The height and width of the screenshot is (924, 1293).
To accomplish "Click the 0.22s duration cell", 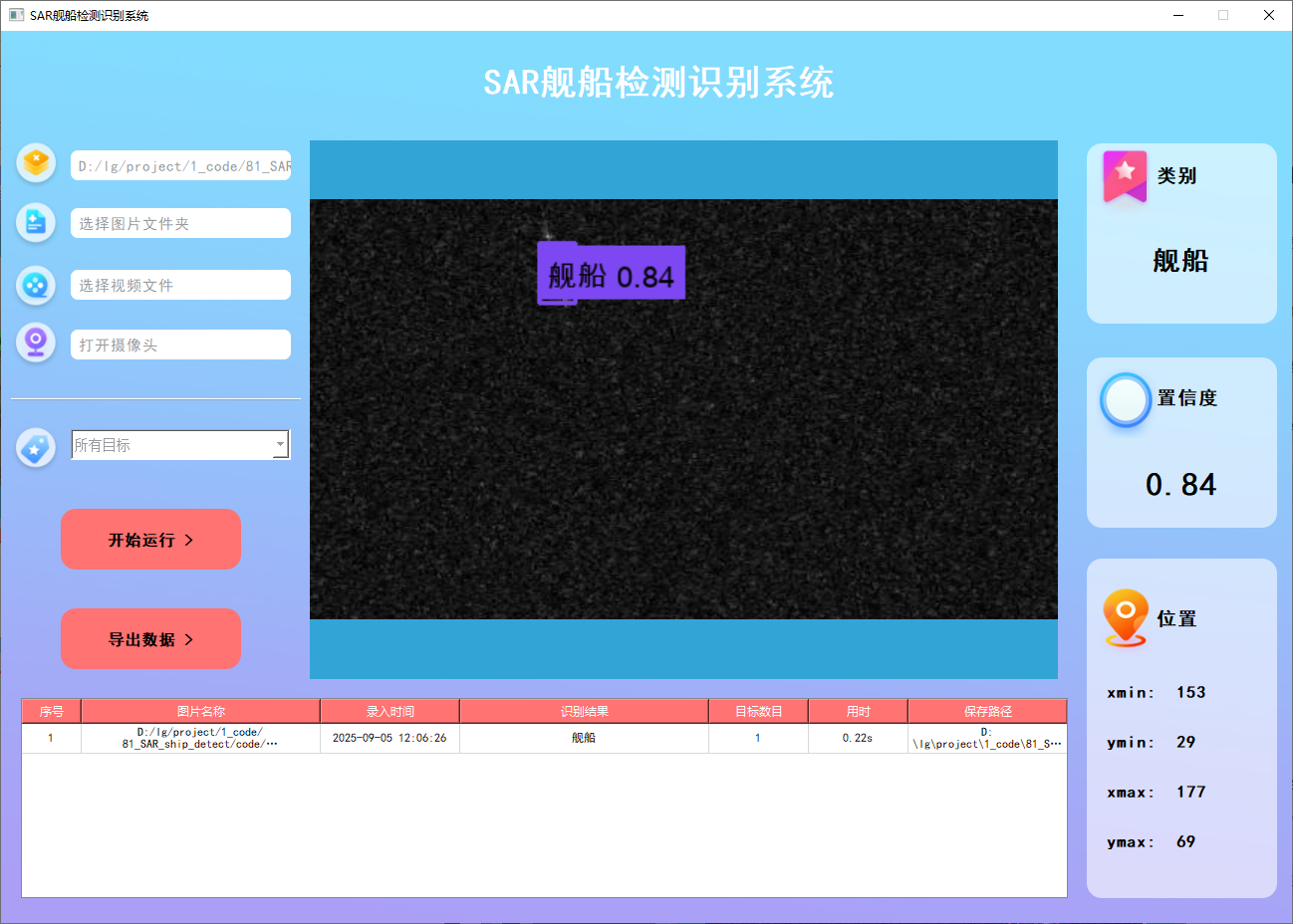I will click(x=858, y=738).
